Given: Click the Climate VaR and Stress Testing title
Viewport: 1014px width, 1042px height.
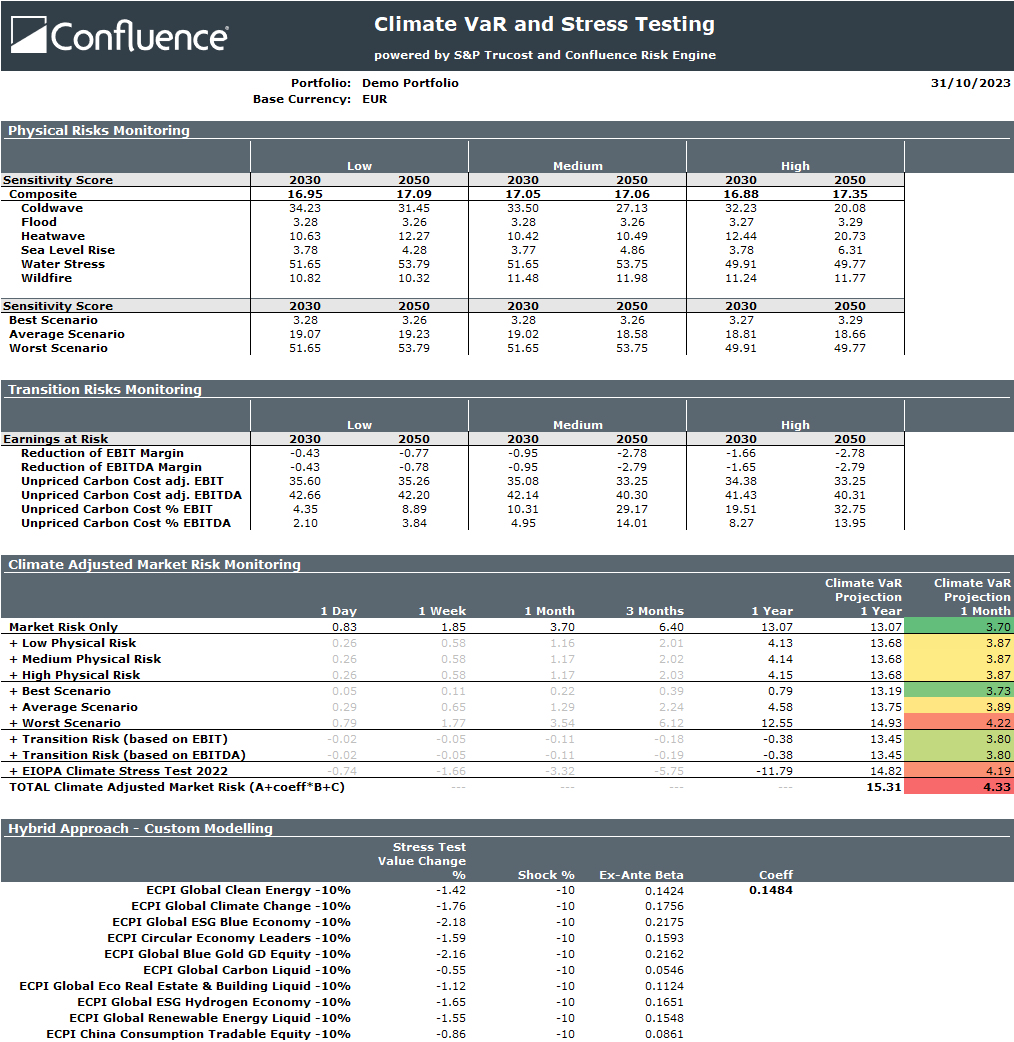Looking at the screenshot, I should (544, 24).
